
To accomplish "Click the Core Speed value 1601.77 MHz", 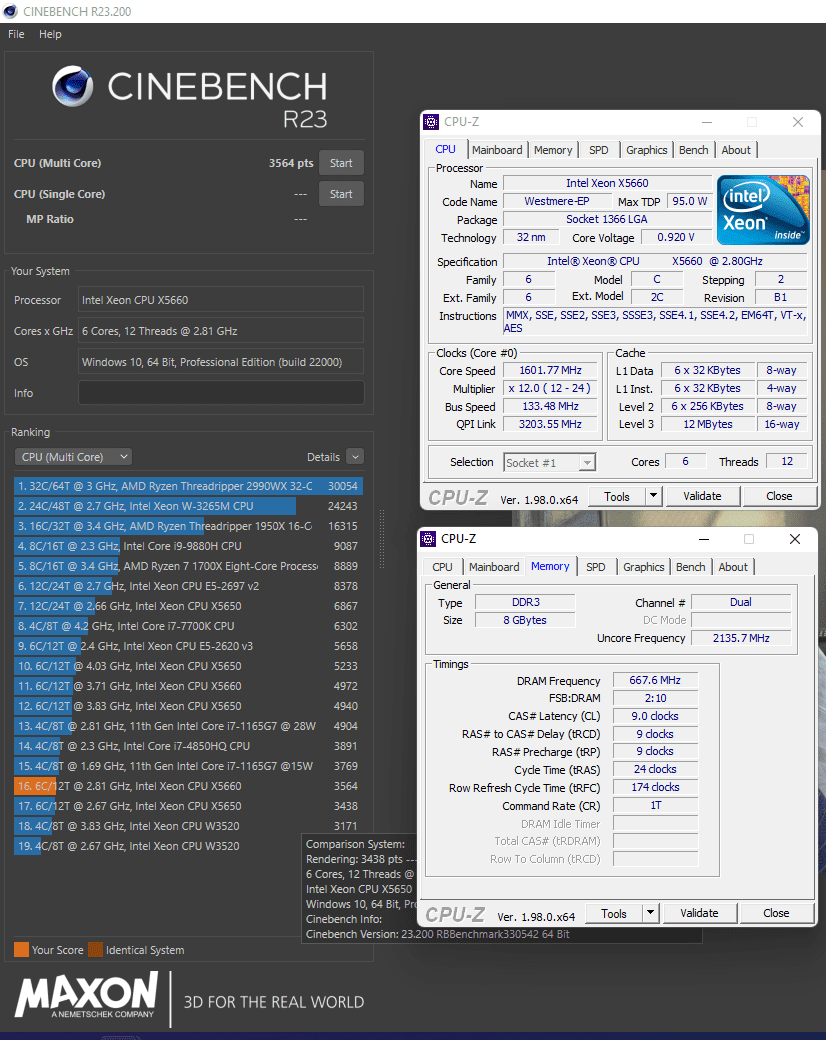I will coord(551,371).
